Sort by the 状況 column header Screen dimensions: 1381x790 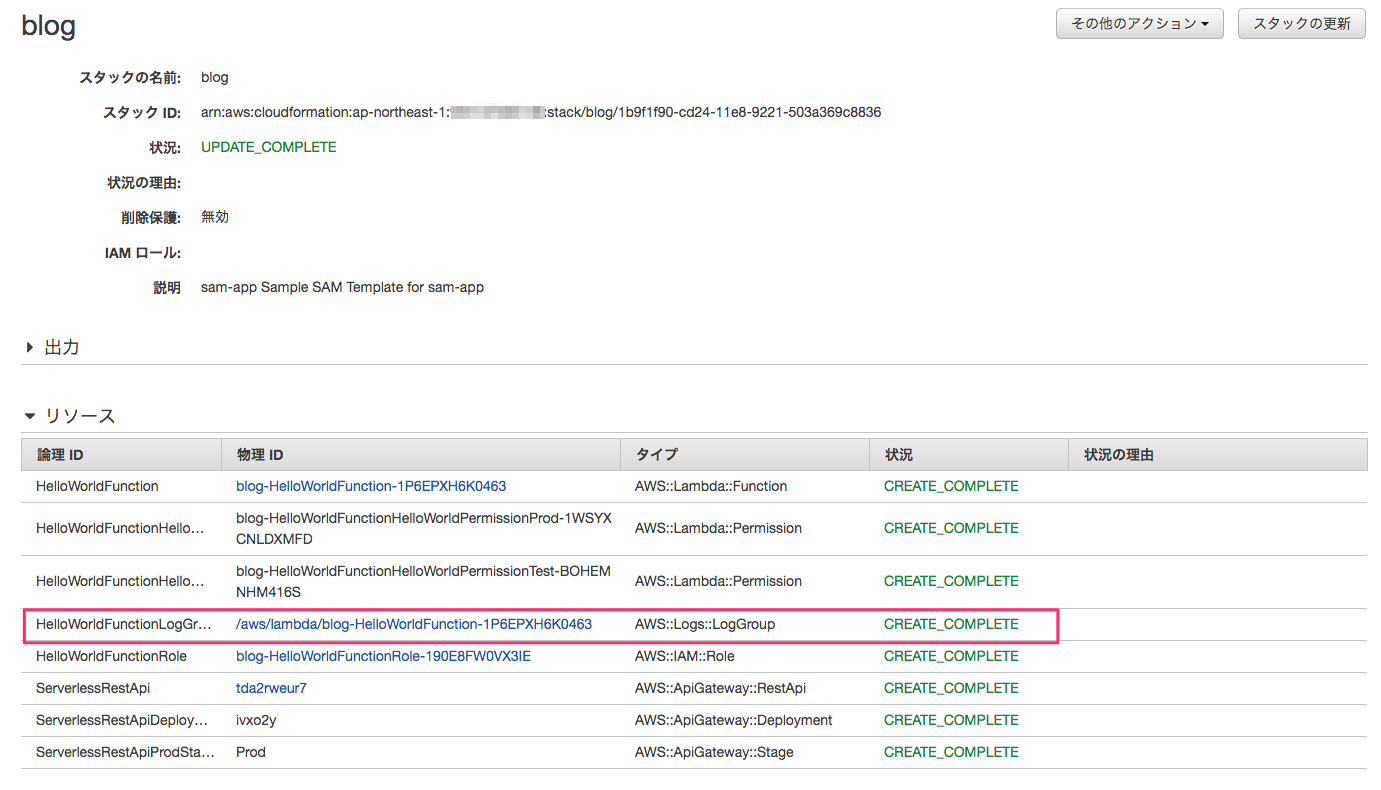coord(898,454)
